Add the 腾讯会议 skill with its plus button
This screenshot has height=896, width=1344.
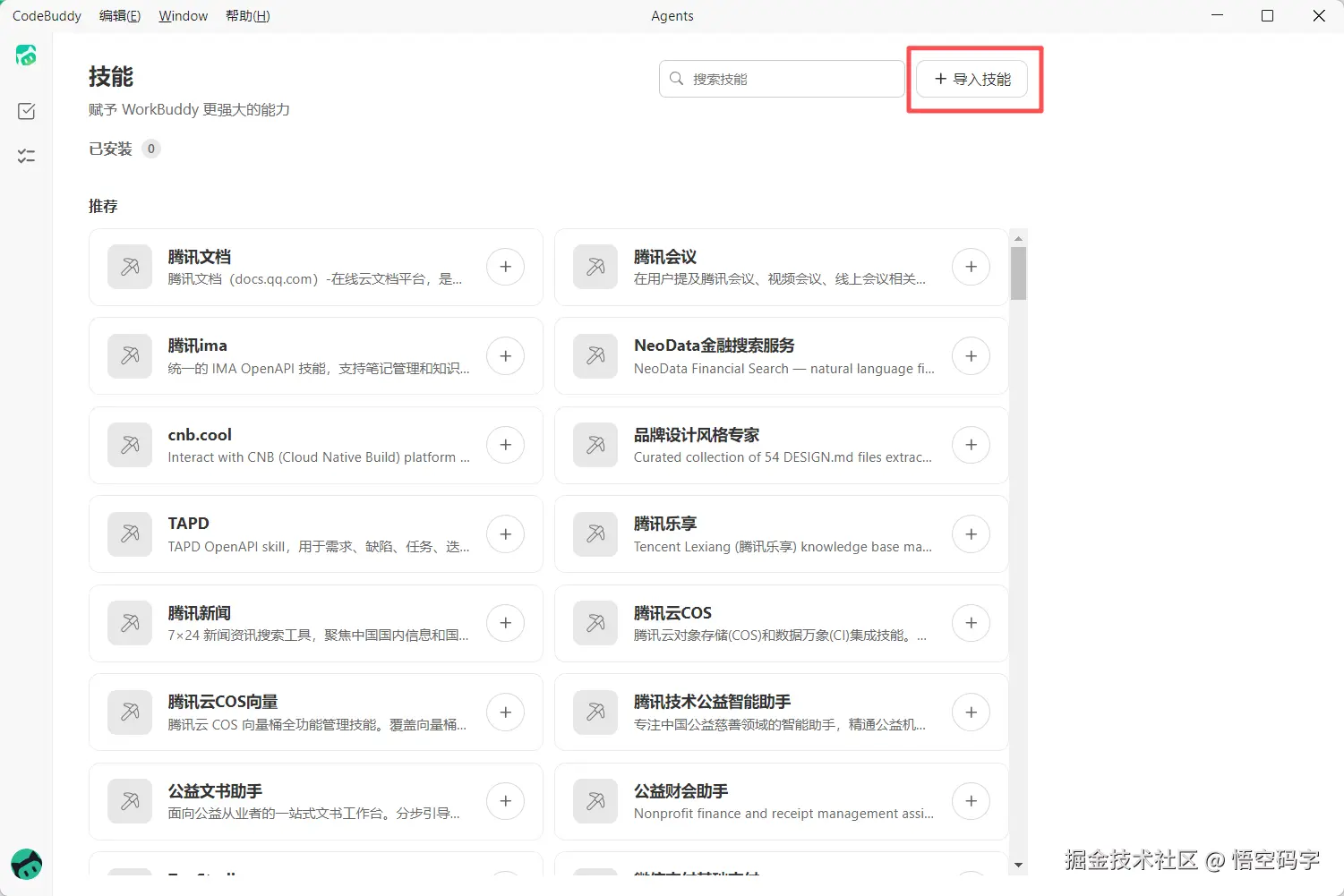[972, 267]
